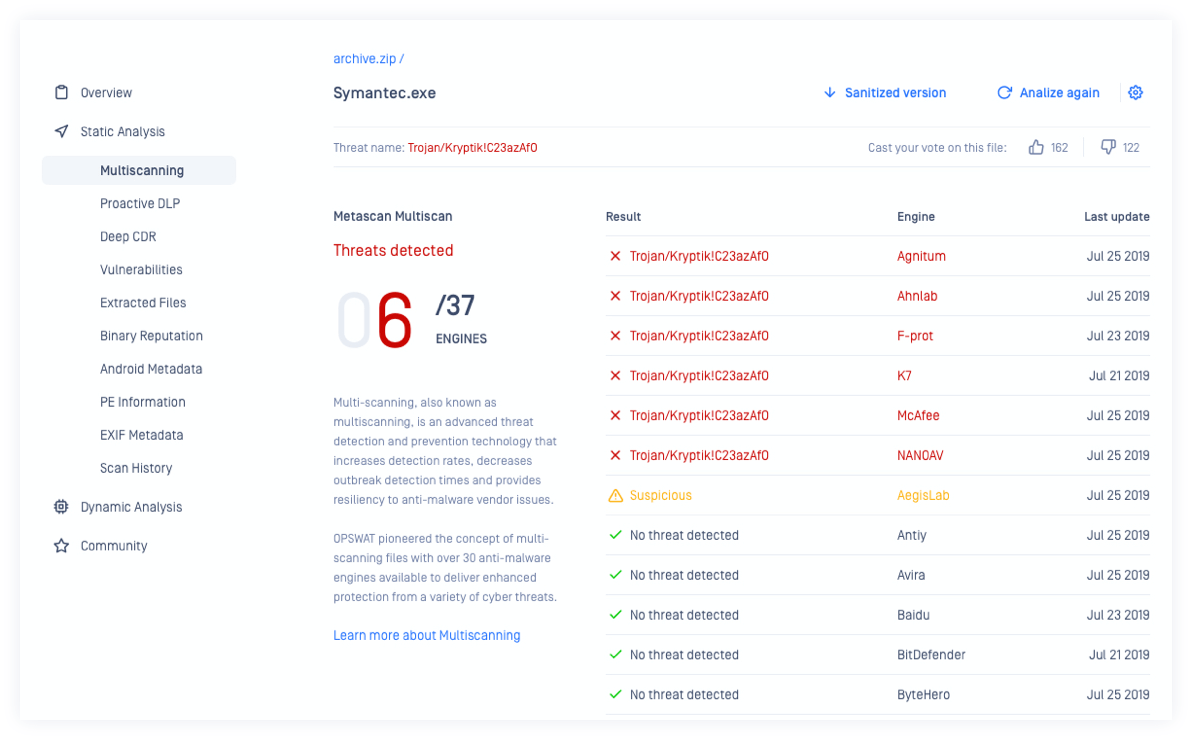Open the Proactive DLP section
Viewport: 1192px width, 740px height.
(140, 204)
